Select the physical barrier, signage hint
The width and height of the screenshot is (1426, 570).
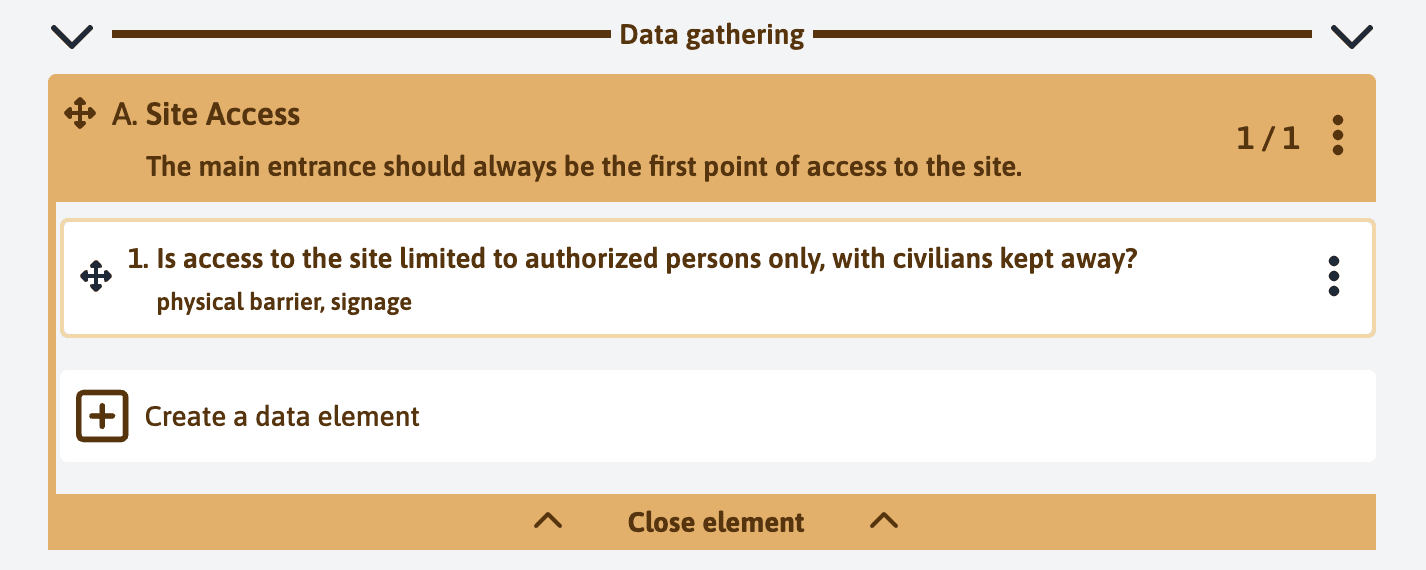pos(284,302)
